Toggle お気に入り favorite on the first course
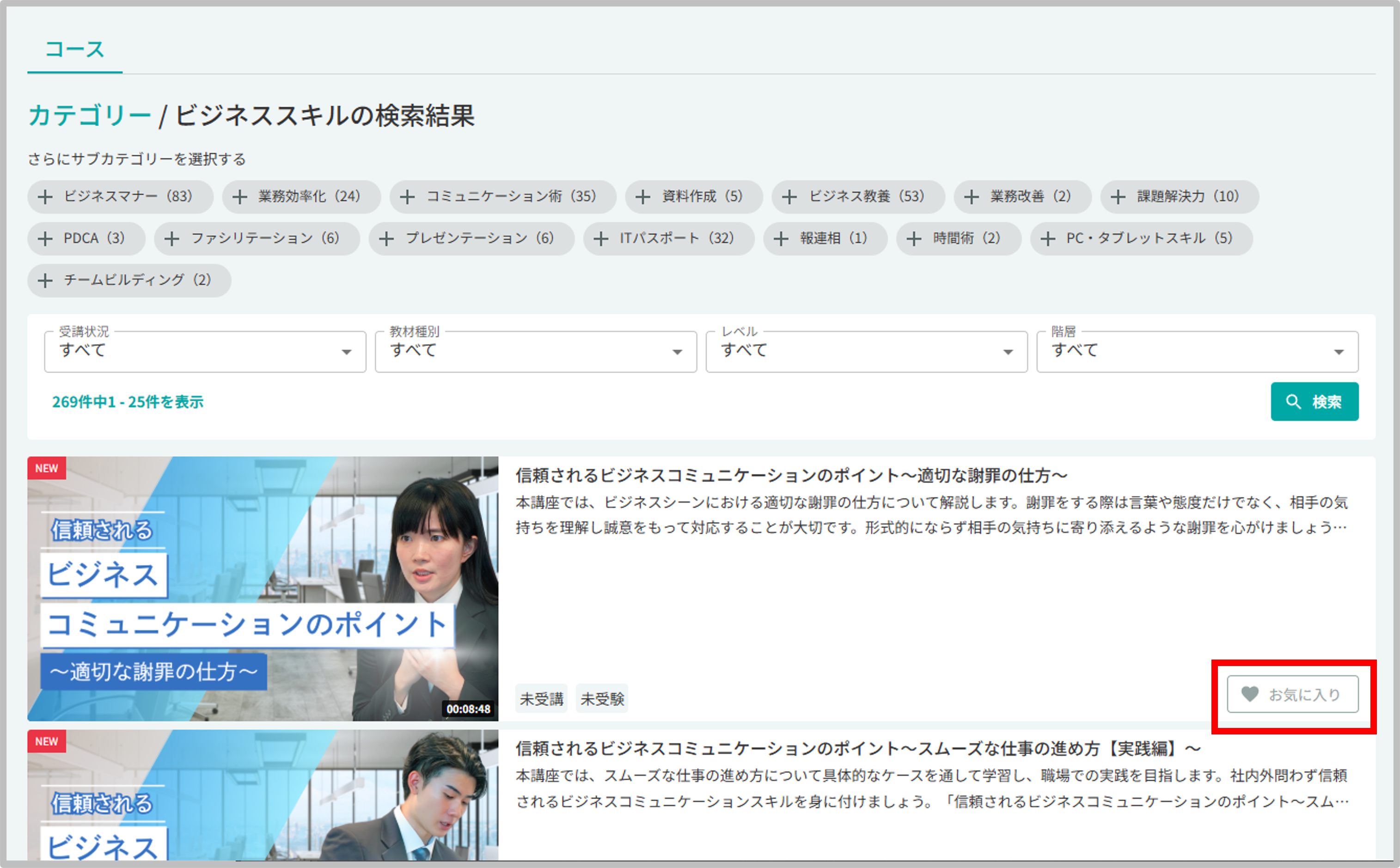This screenshot has width=1400, height=868. (1293, 695)
